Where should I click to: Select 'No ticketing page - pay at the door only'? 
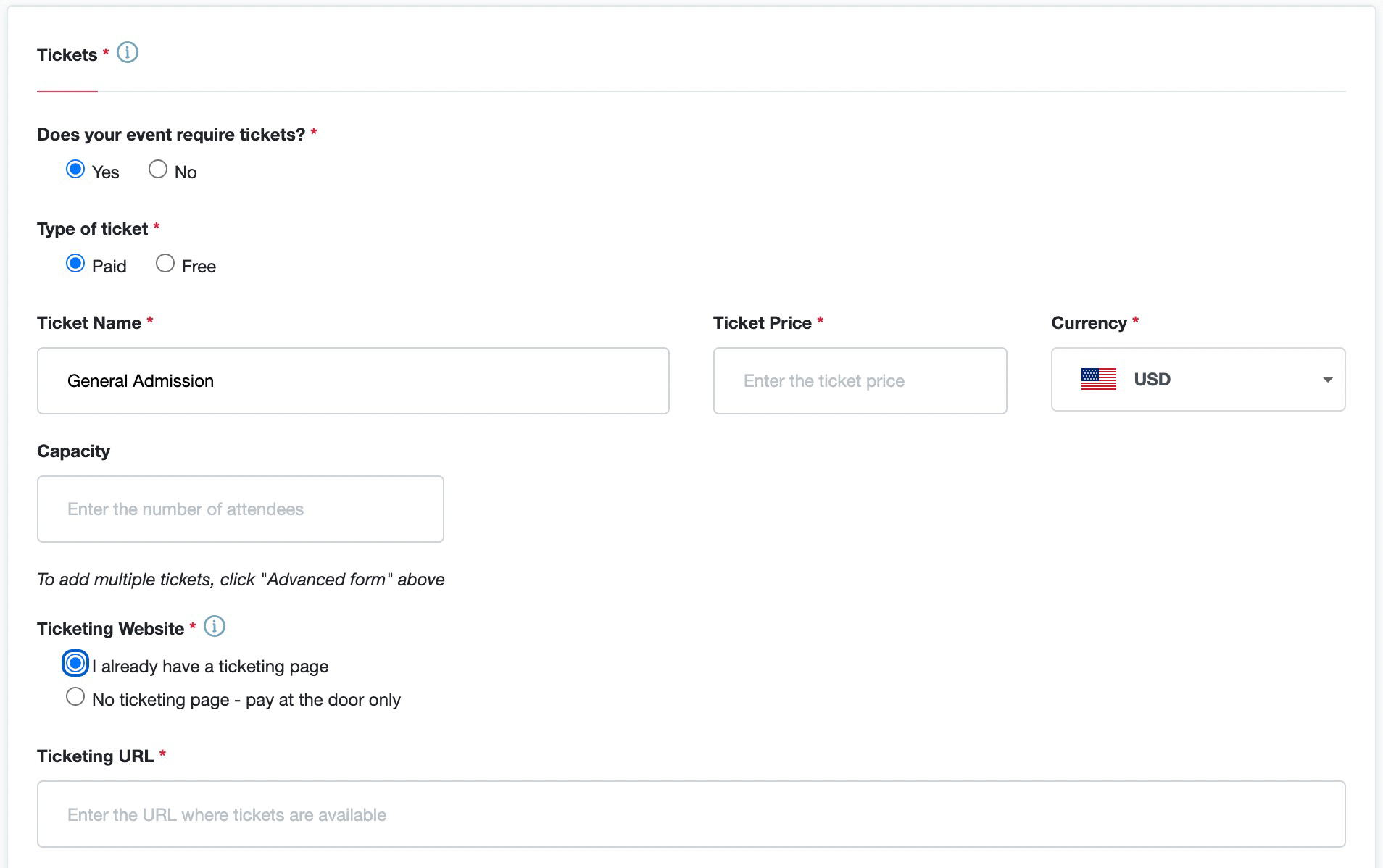[75, 696]
